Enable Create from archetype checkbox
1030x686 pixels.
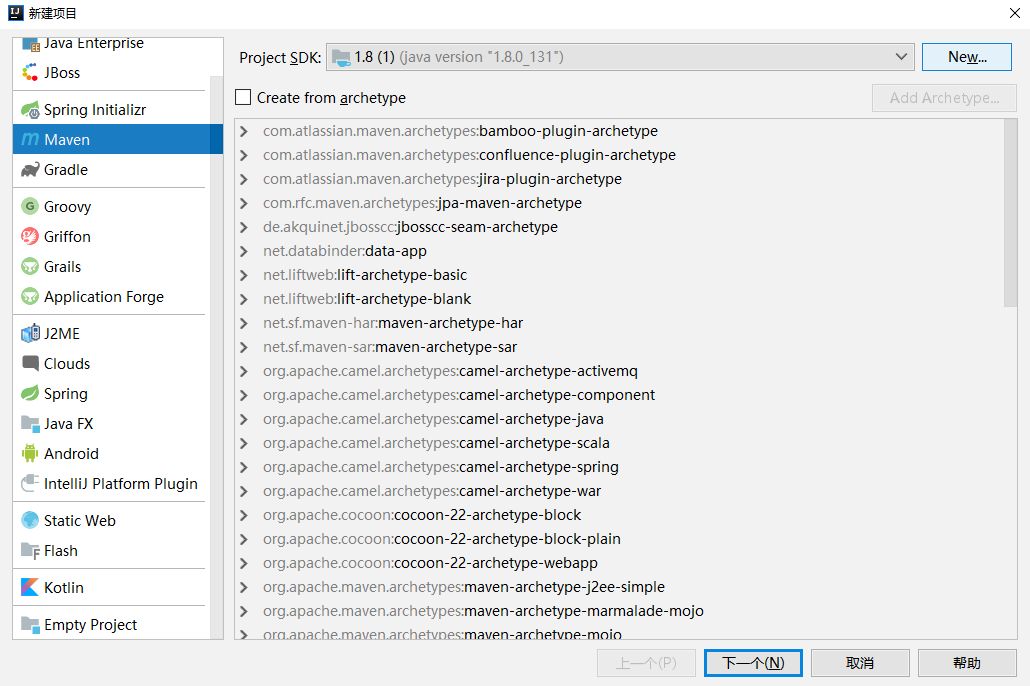coord(243,97)
